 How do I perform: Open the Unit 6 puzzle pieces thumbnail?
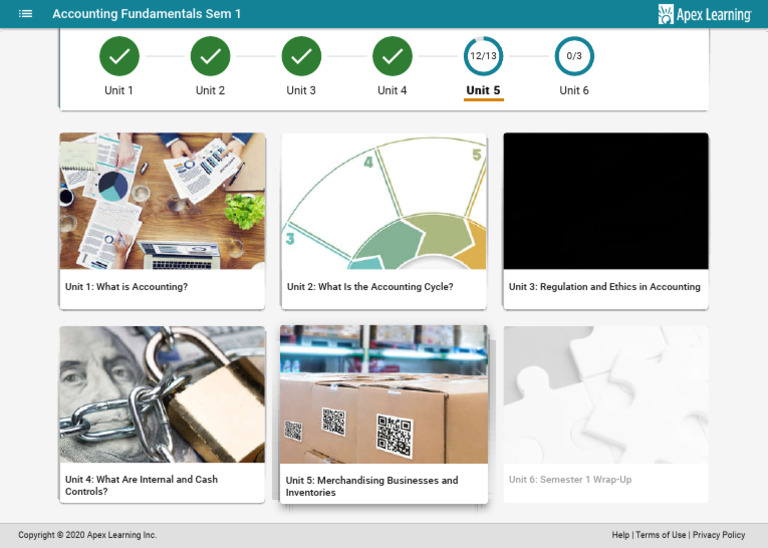[606, 394]
